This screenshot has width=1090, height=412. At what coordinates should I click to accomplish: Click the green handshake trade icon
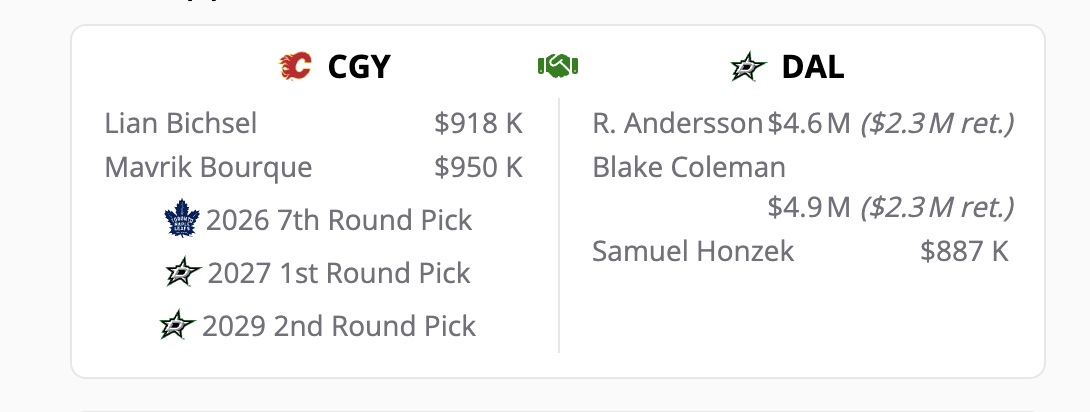559,67
